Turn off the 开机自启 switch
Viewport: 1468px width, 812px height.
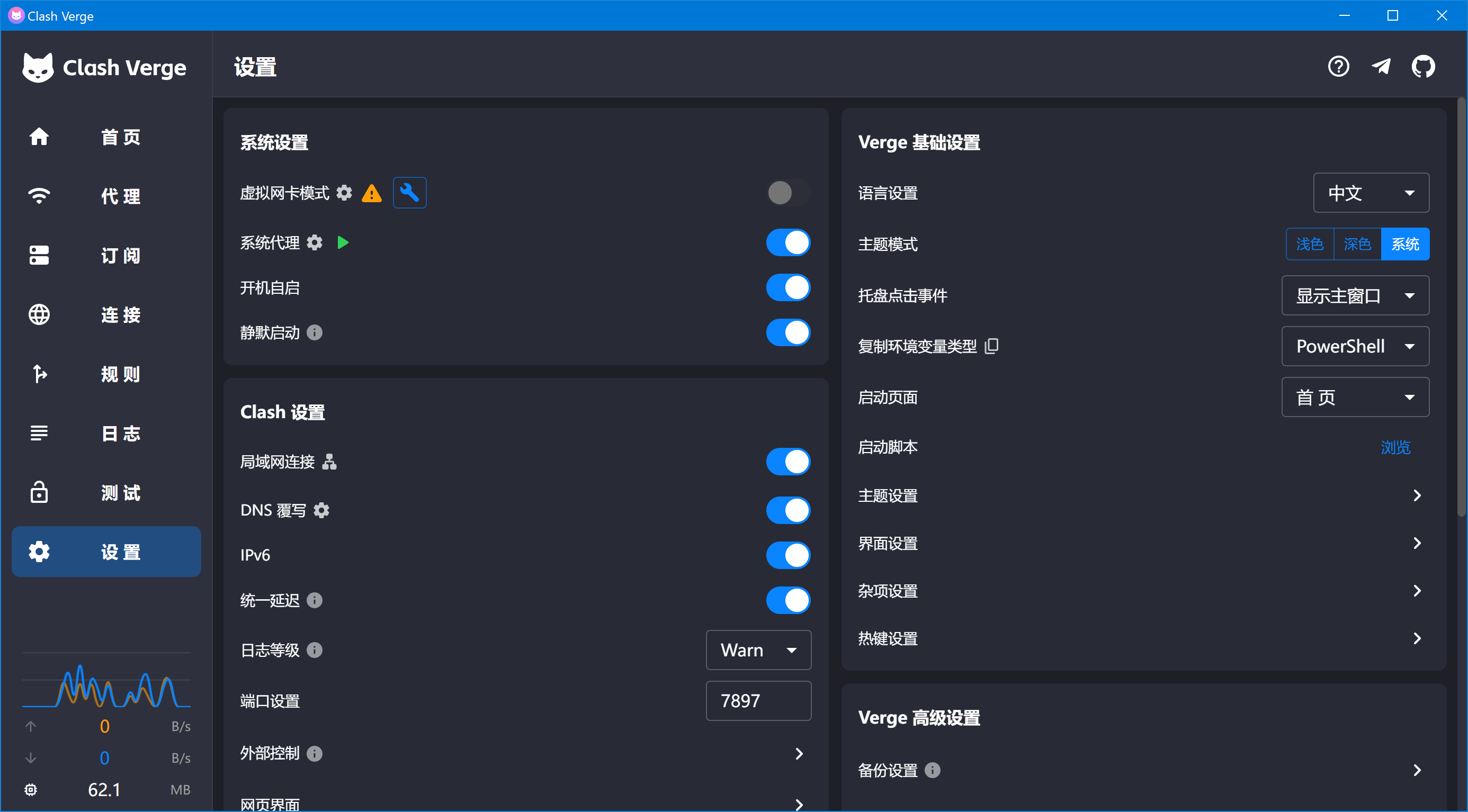(787, 287)
